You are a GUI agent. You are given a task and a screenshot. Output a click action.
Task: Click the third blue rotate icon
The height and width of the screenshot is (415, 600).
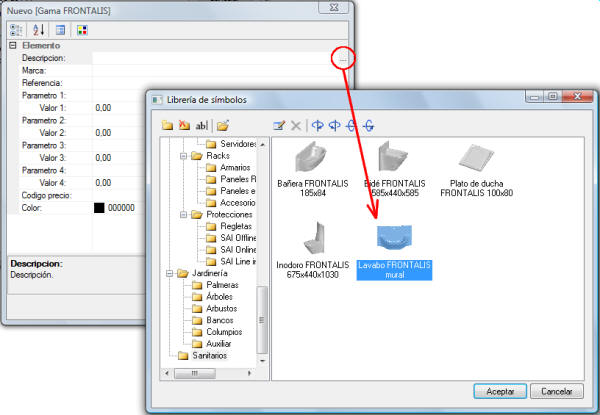click(x=352, y=125)
